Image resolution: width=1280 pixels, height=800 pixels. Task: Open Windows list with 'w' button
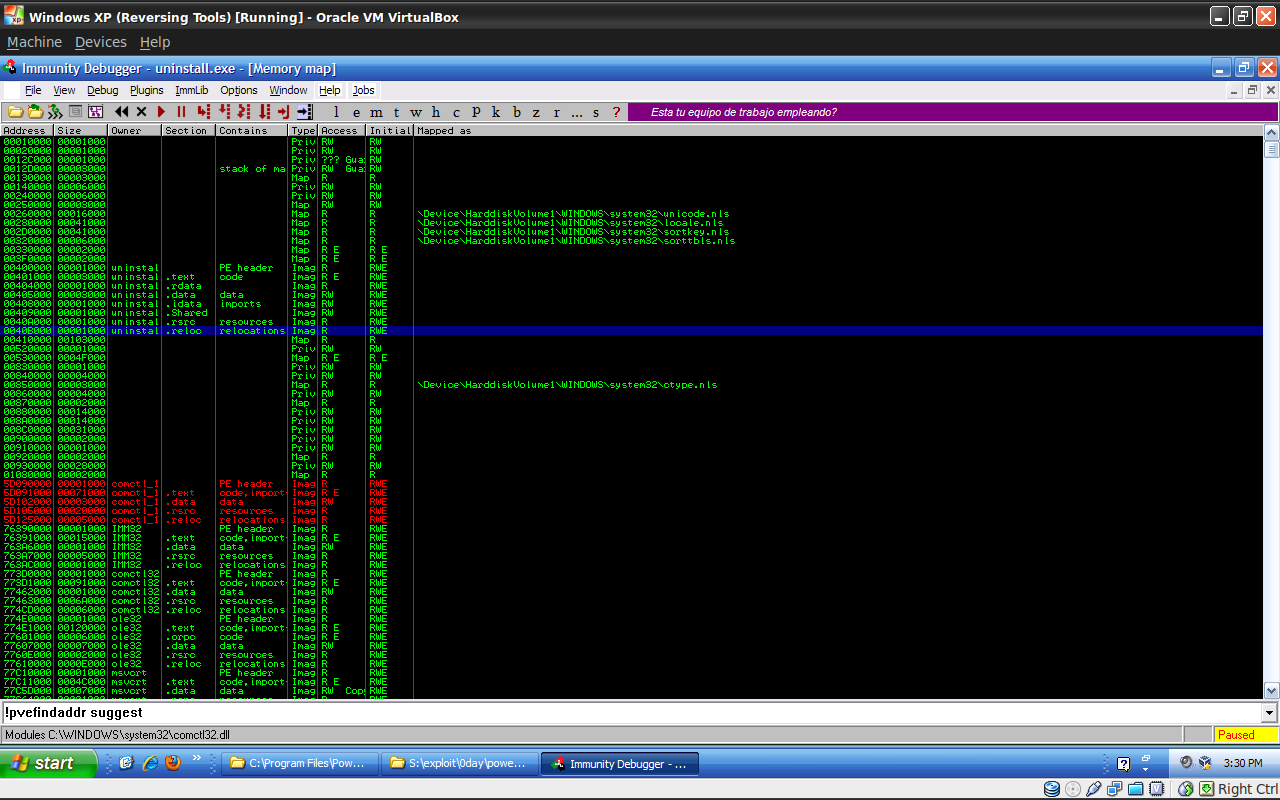416,112
